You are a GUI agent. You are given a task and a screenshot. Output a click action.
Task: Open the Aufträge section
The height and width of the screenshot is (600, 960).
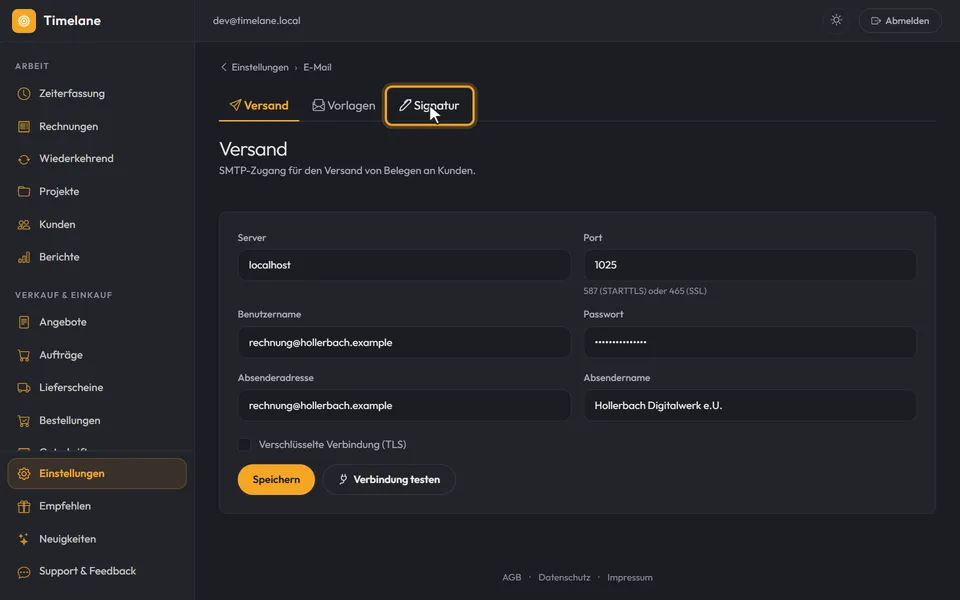pos(97,355)
